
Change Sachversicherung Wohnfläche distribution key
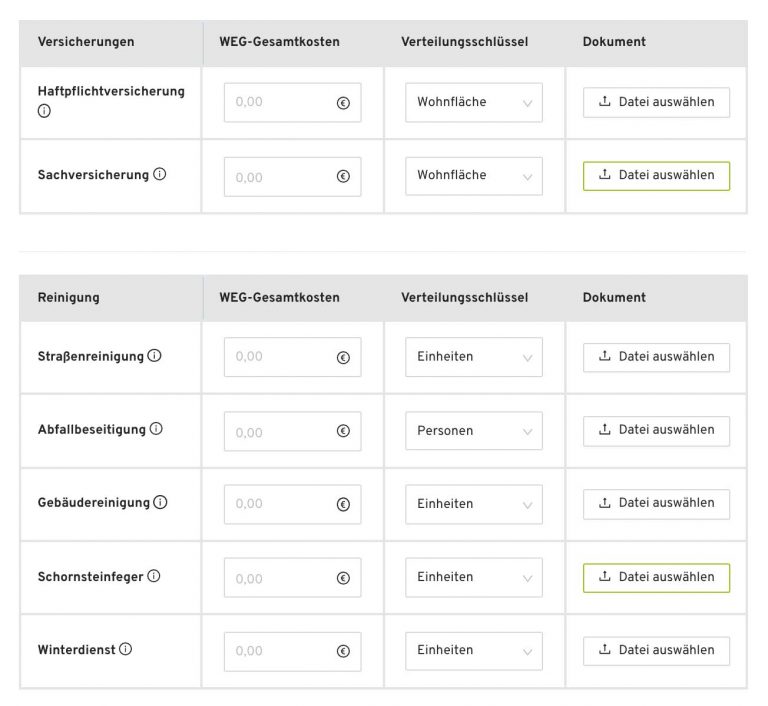(x=473, y=176)
